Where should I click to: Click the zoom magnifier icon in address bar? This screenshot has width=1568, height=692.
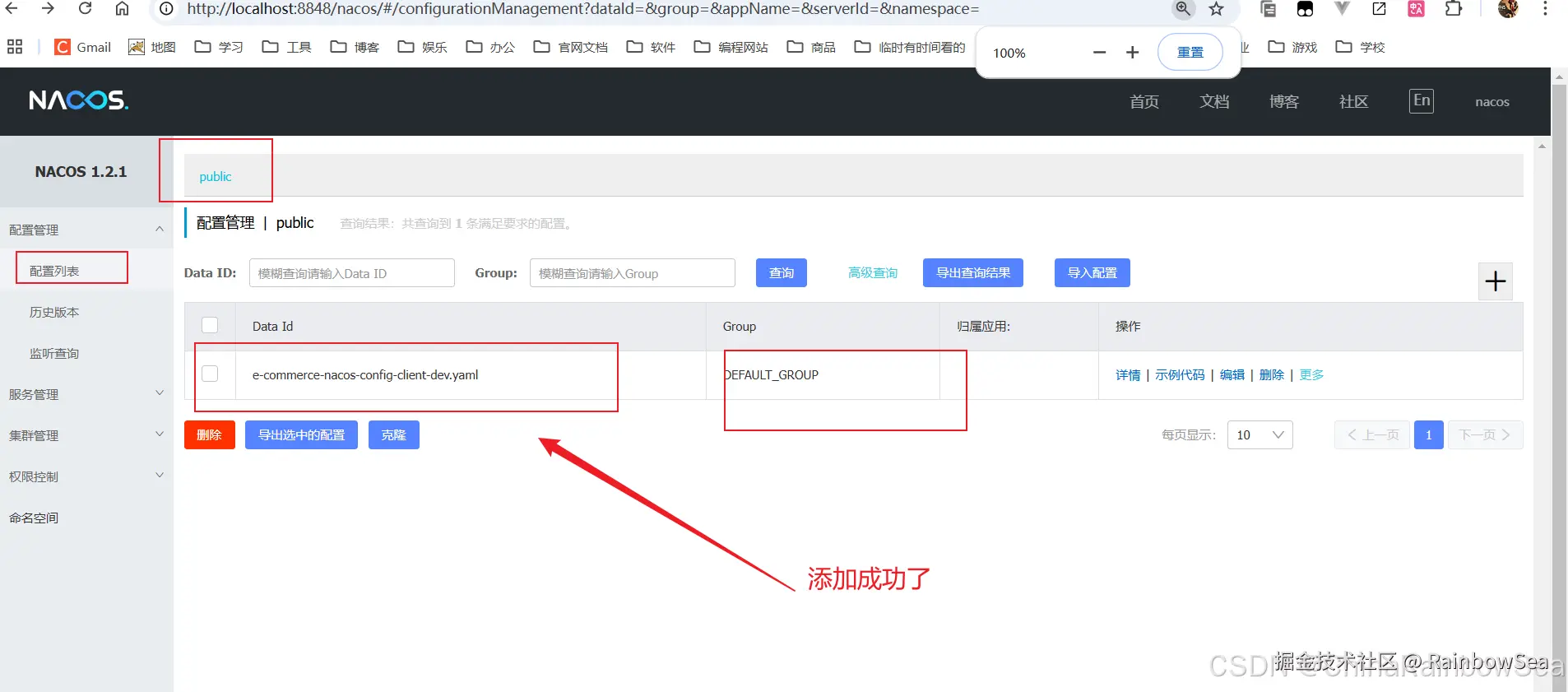(1183, 9)
